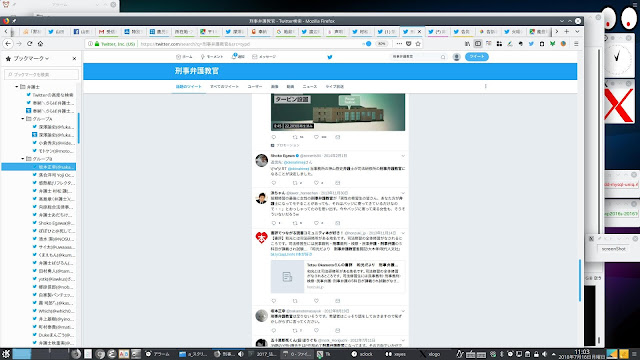This screenshot has width=640, height=360.
Task: Open the xeyes taskbar entry
Action: [x=396, y=354]
